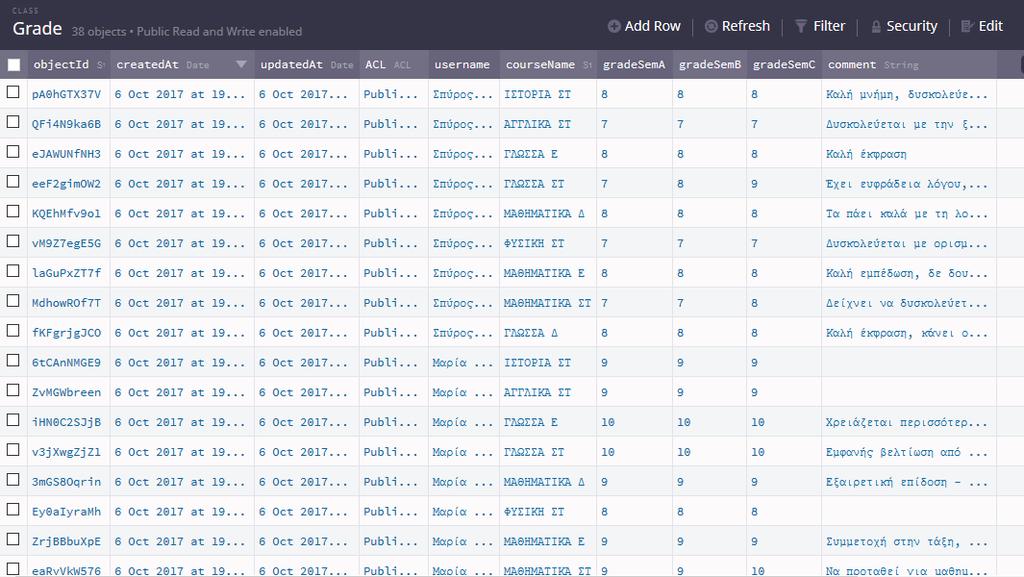Click the Grade class title
The image size is (1024, 577).
coord(37,29)
